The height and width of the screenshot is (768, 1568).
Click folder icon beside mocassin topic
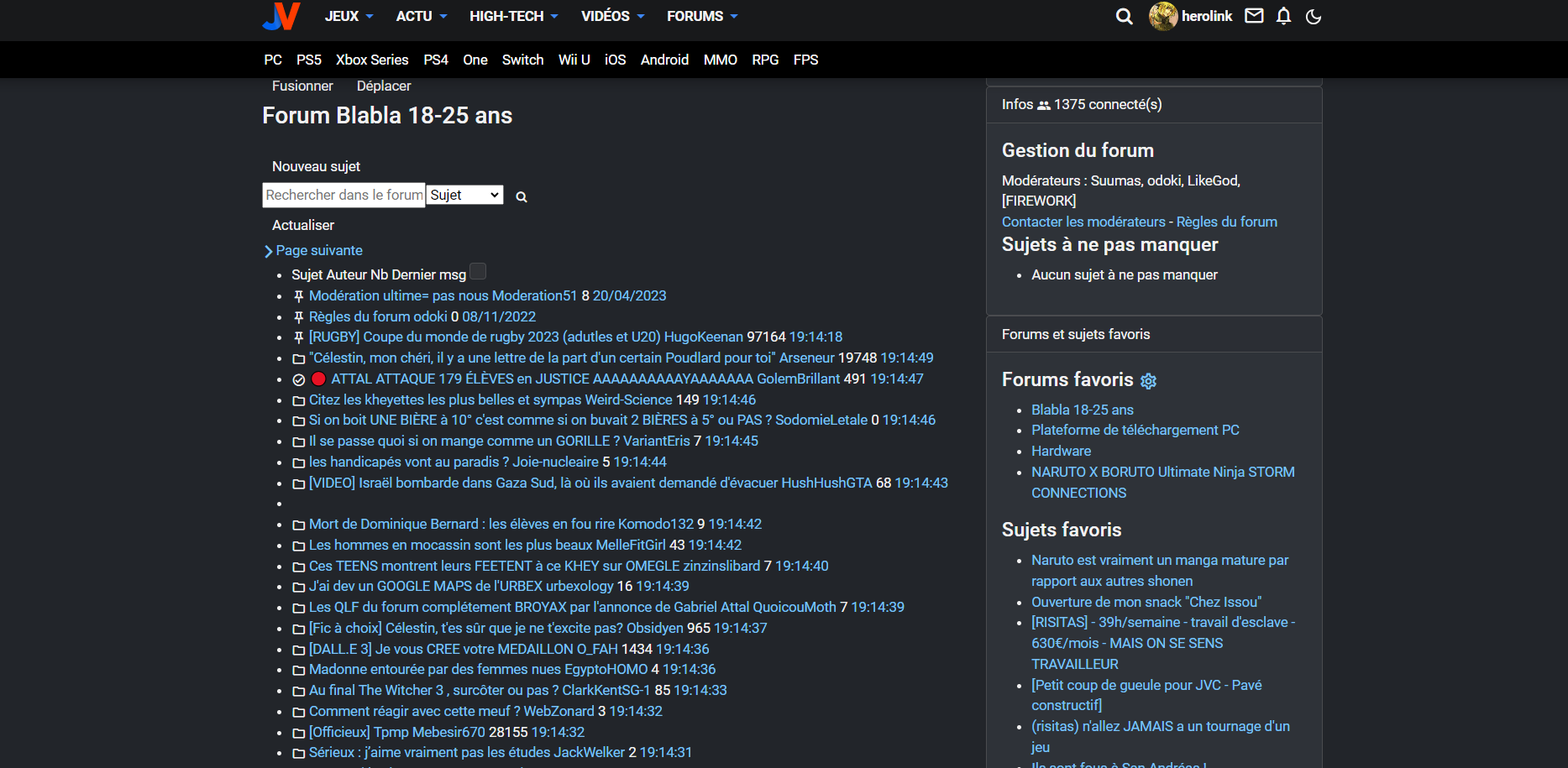(298, 546)
